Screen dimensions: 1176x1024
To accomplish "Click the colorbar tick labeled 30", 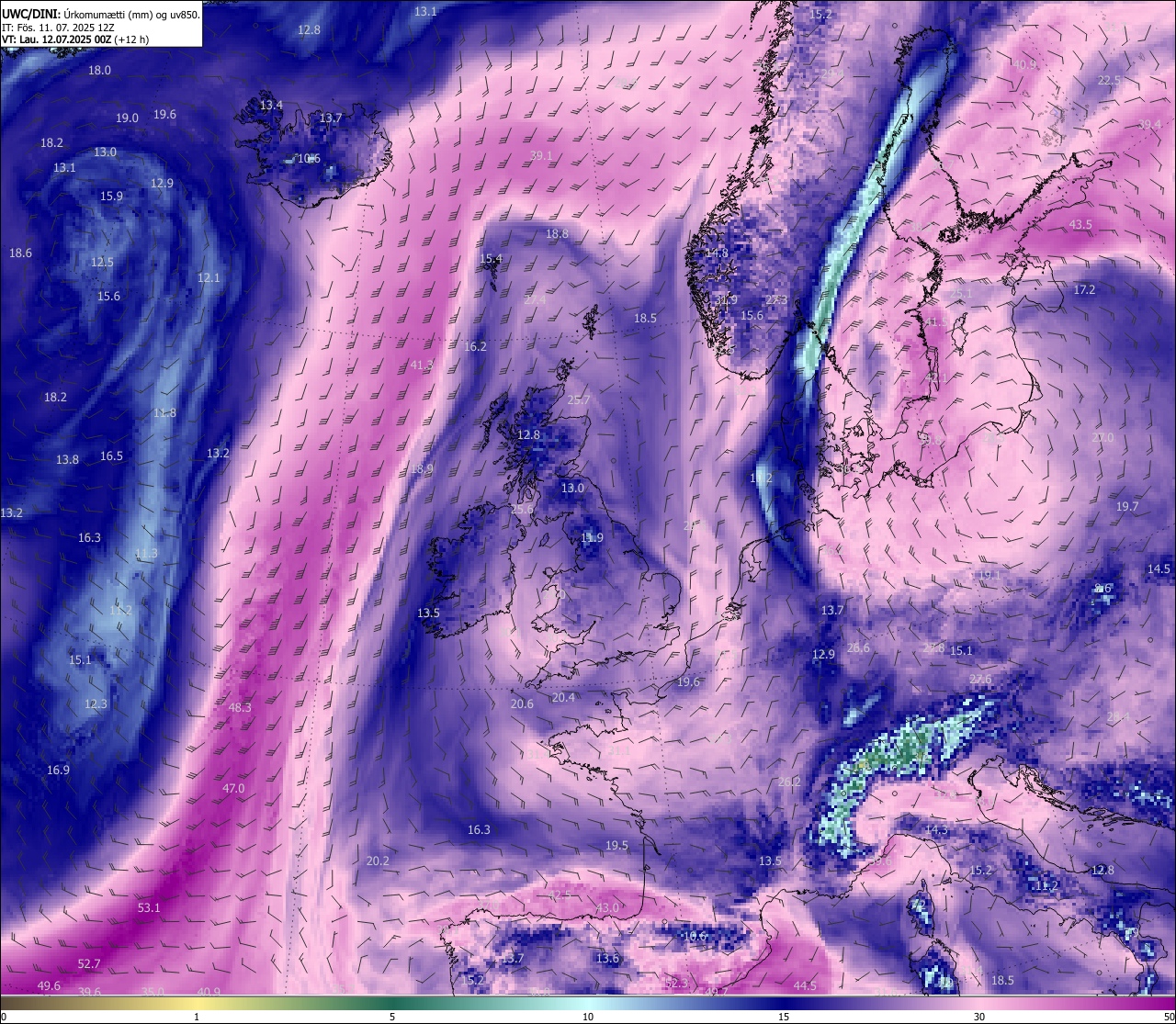I will tap(979, 1017).
